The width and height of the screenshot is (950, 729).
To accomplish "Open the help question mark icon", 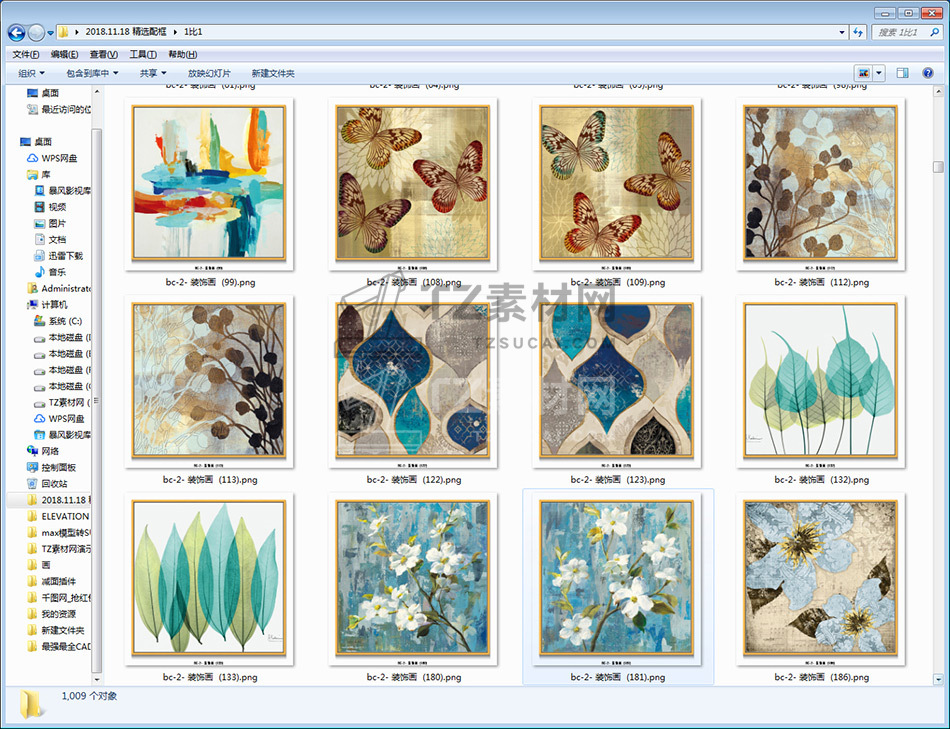I will pos(929,73).
